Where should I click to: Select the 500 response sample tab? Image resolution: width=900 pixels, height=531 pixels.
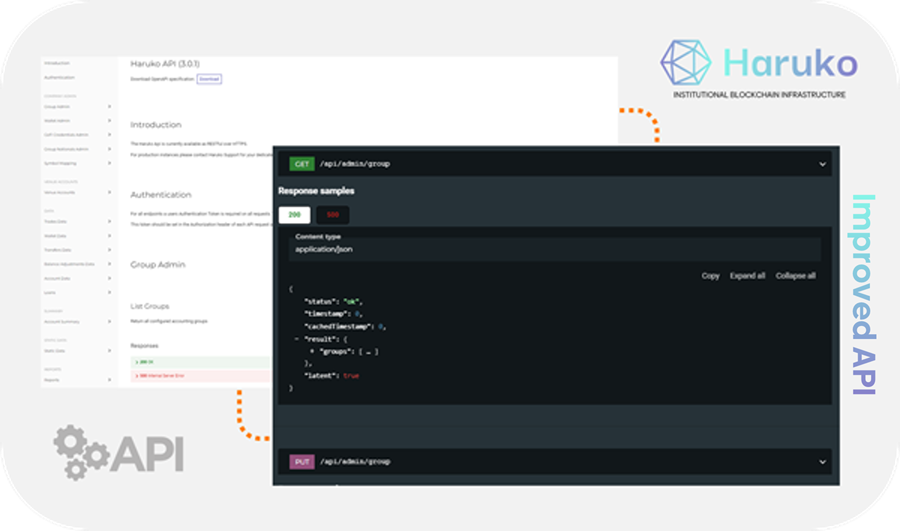coord(333,215)
